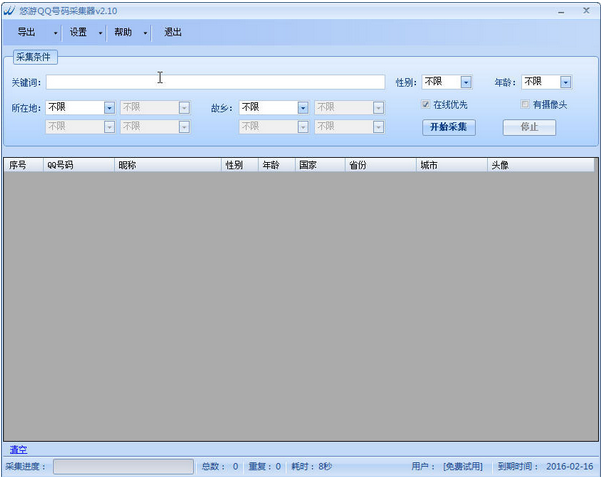The width and height of the screenshot is (602, 477).
Task: Click the 采集进度 progress bar
Action: [123, 466]
